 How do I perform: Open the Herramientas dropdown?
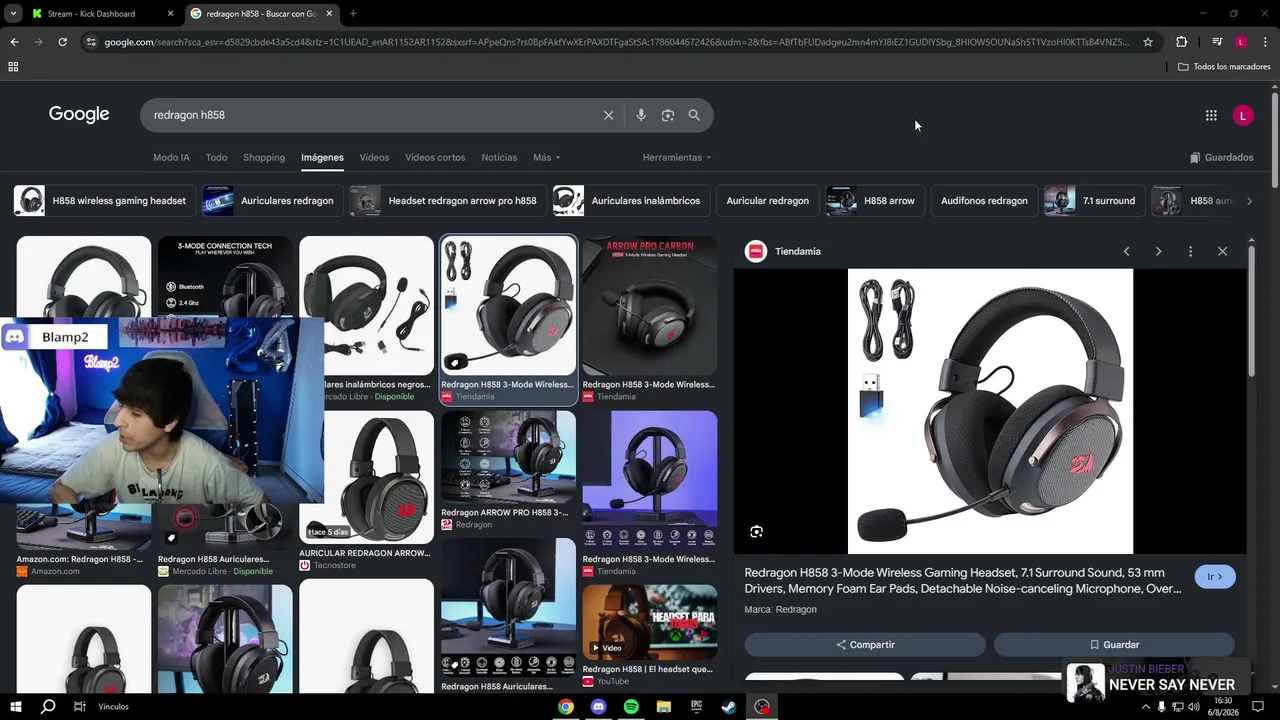pos(677,157)
